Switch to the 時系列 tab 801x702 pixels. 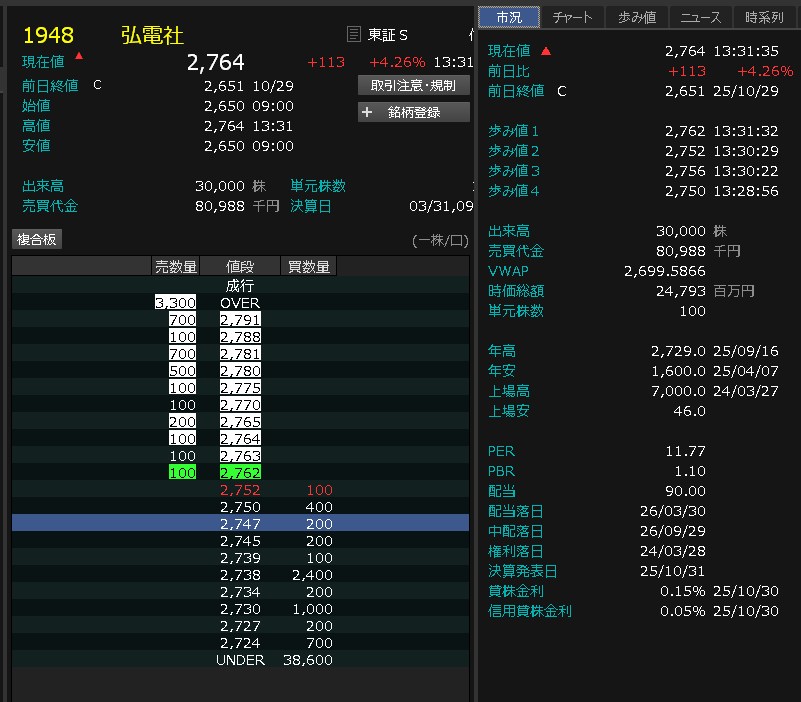(765, 17)
